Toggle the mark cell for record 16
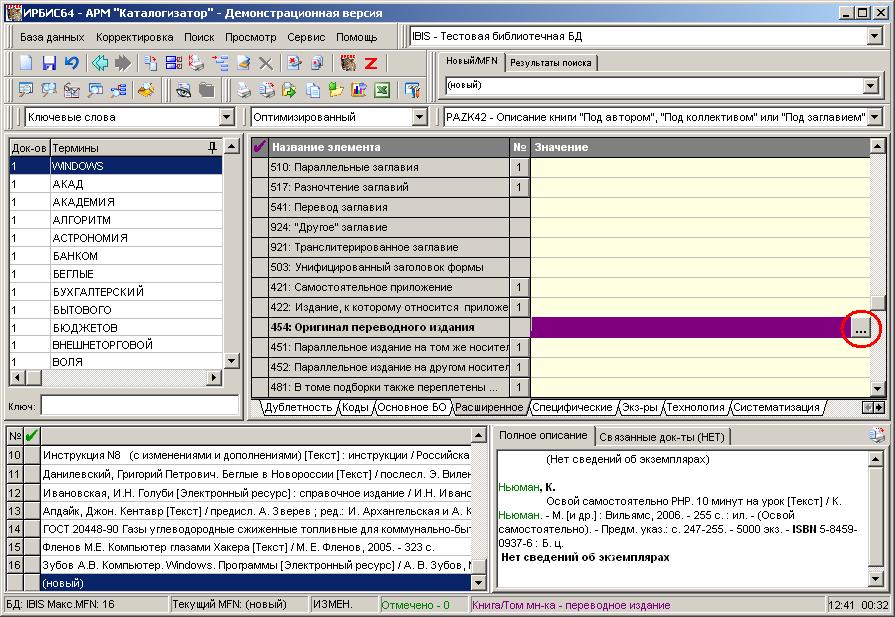 [31, 565]
